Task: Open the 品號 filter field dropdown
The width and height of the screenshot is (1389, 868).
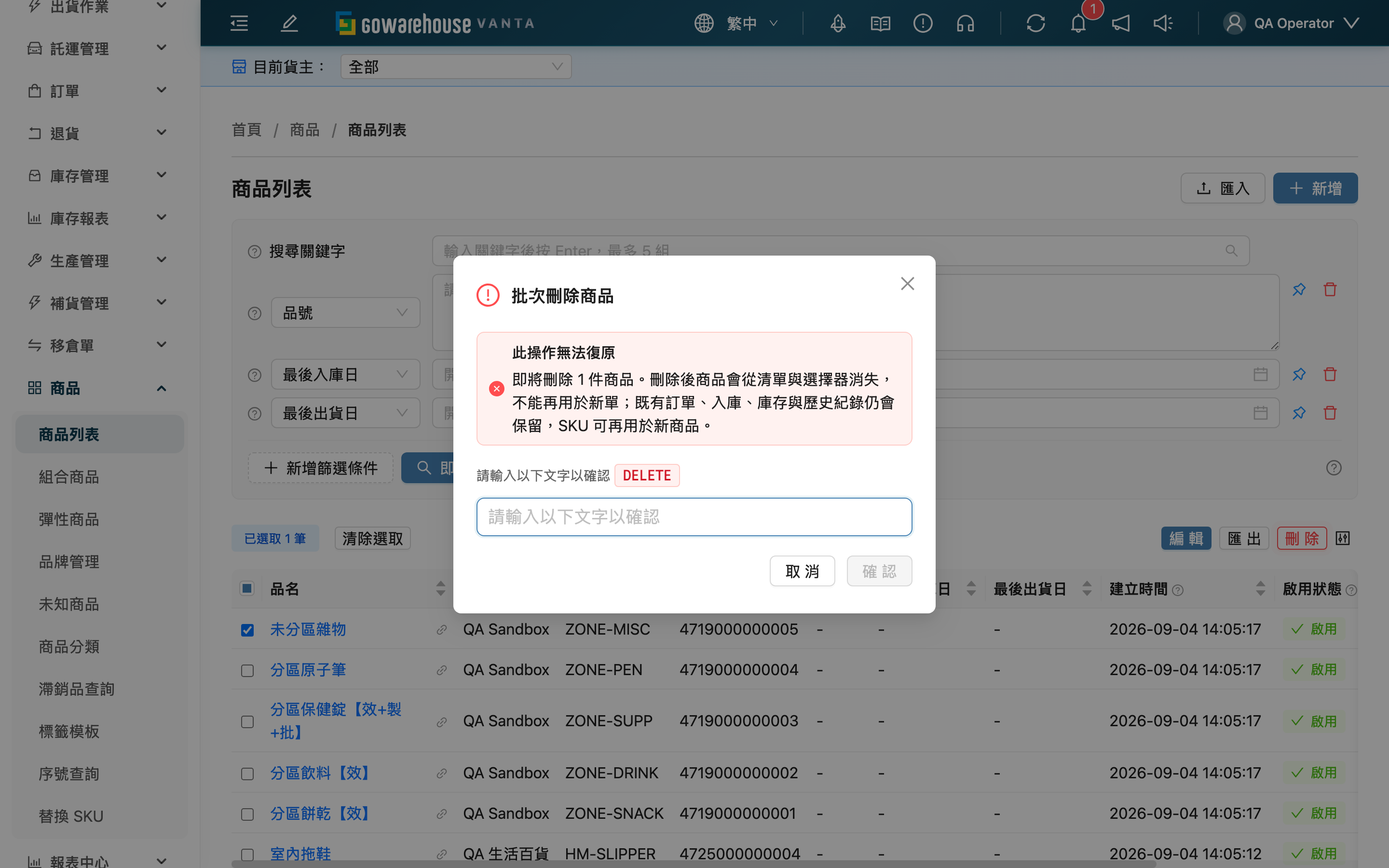Action: coord(345,313)
